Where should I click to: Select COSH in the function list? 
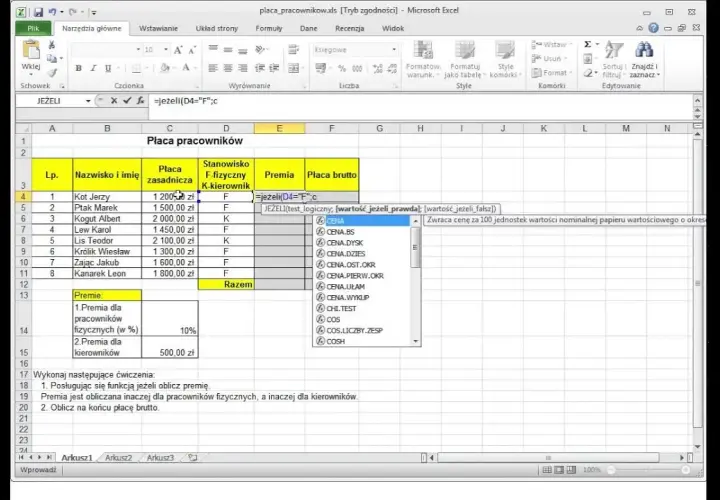363,341
